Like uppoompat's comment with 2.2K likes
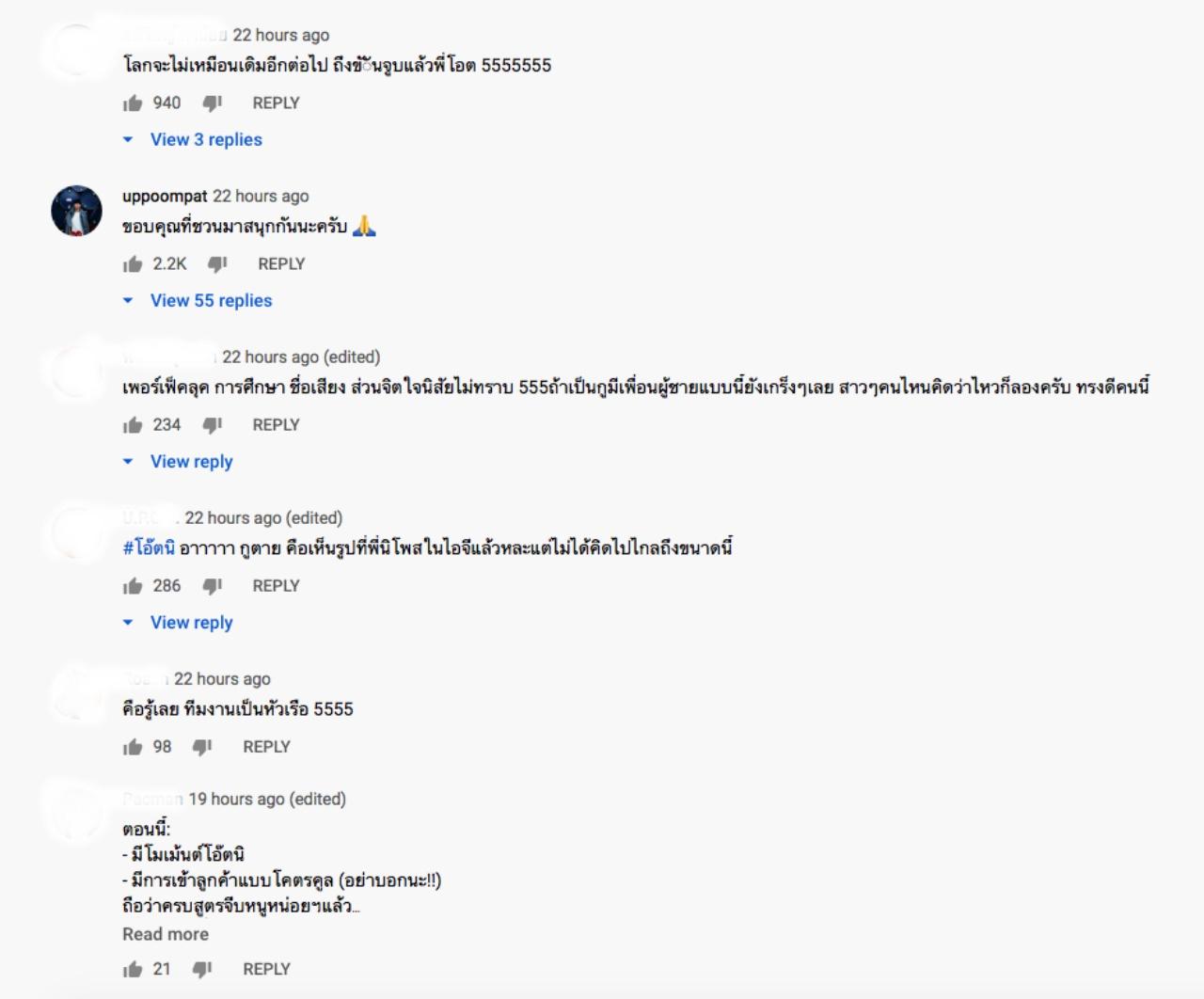1204x999 pixels. [x=133, y=264]
